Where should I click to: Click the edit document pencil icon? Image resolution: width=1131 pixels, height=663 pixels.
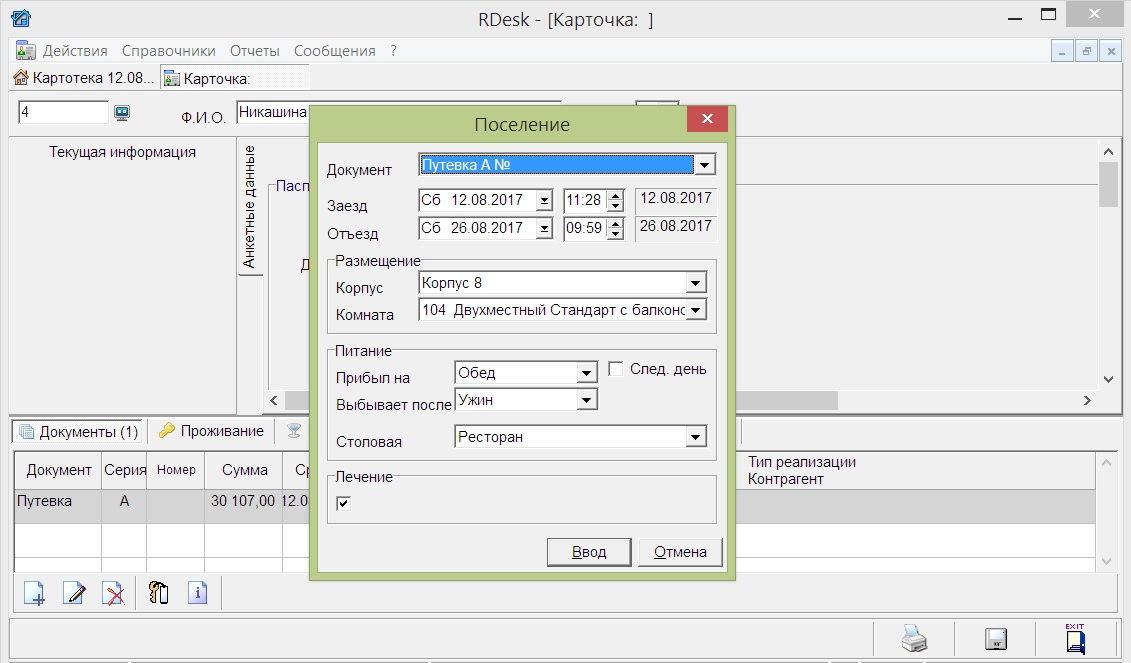[74, 593]
